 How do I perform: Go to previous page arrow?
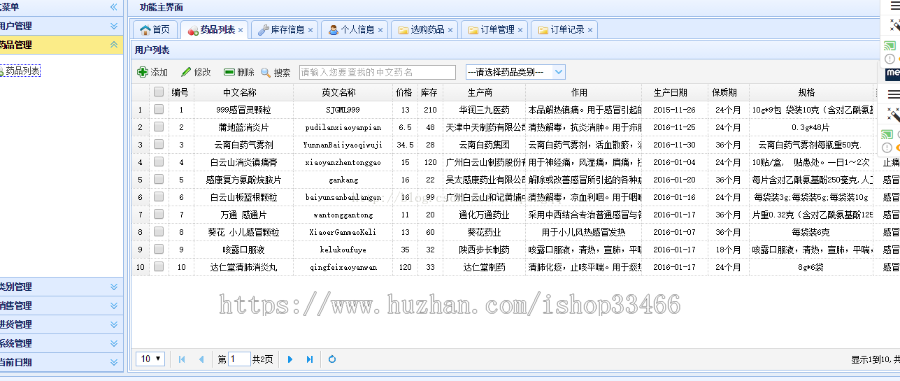coord(201,359)
